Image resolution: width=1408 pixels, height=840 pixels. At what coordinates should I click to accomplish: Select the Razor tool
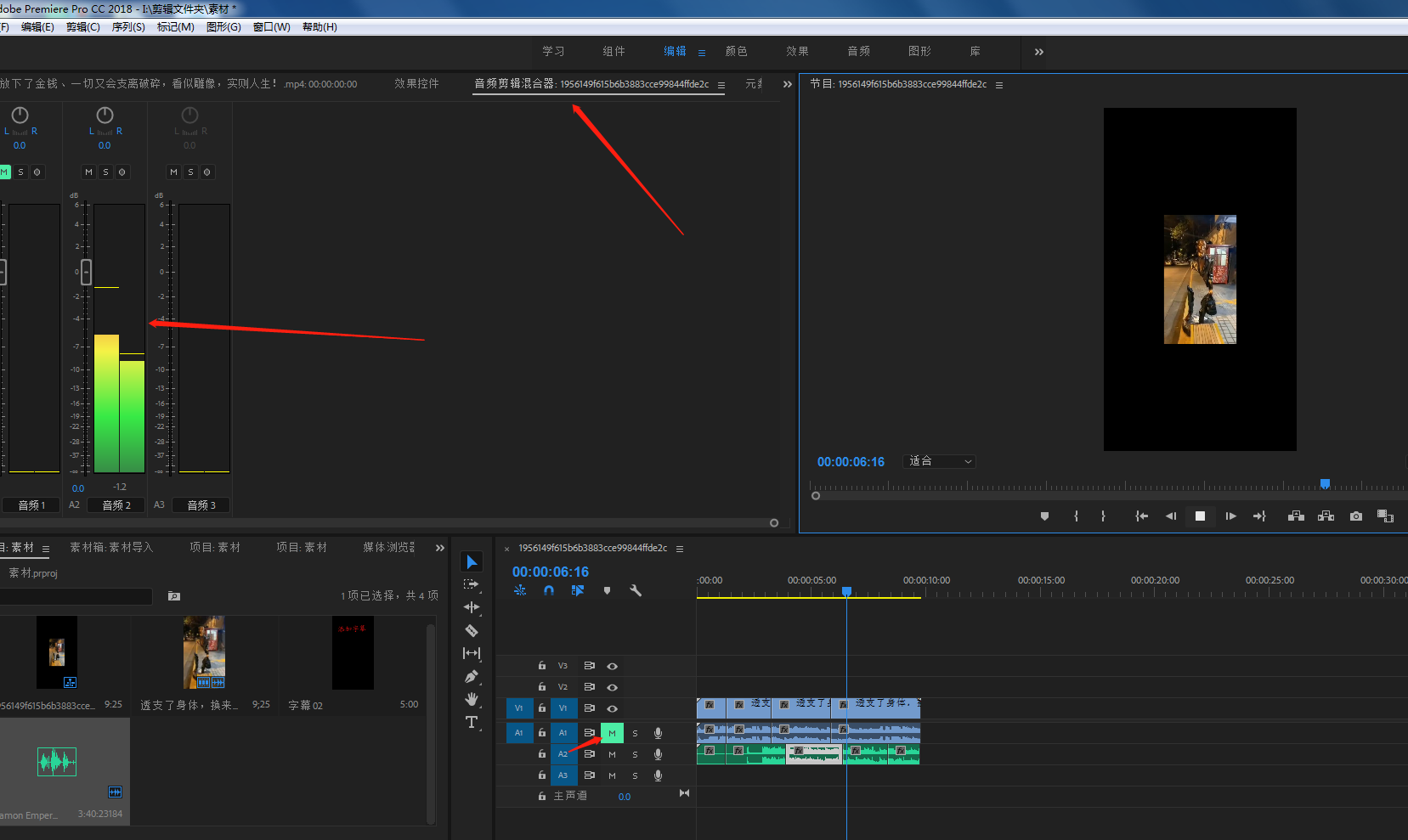click(472, 630)
